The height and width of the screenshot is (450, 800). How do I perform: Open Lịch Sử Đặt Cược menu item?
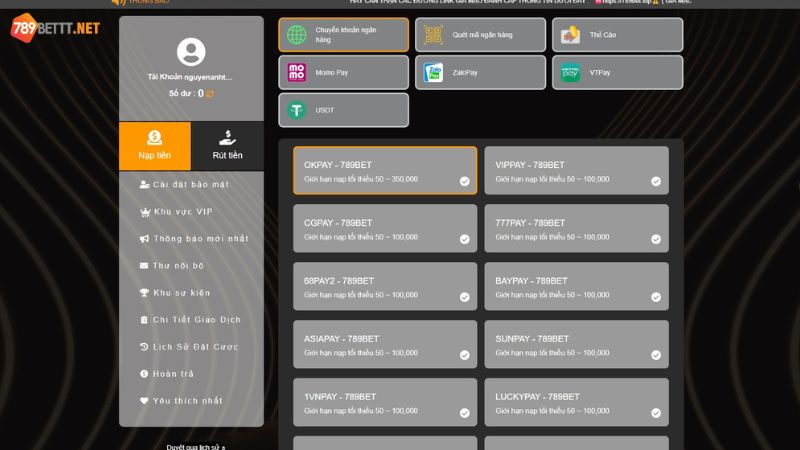[191, 347]
